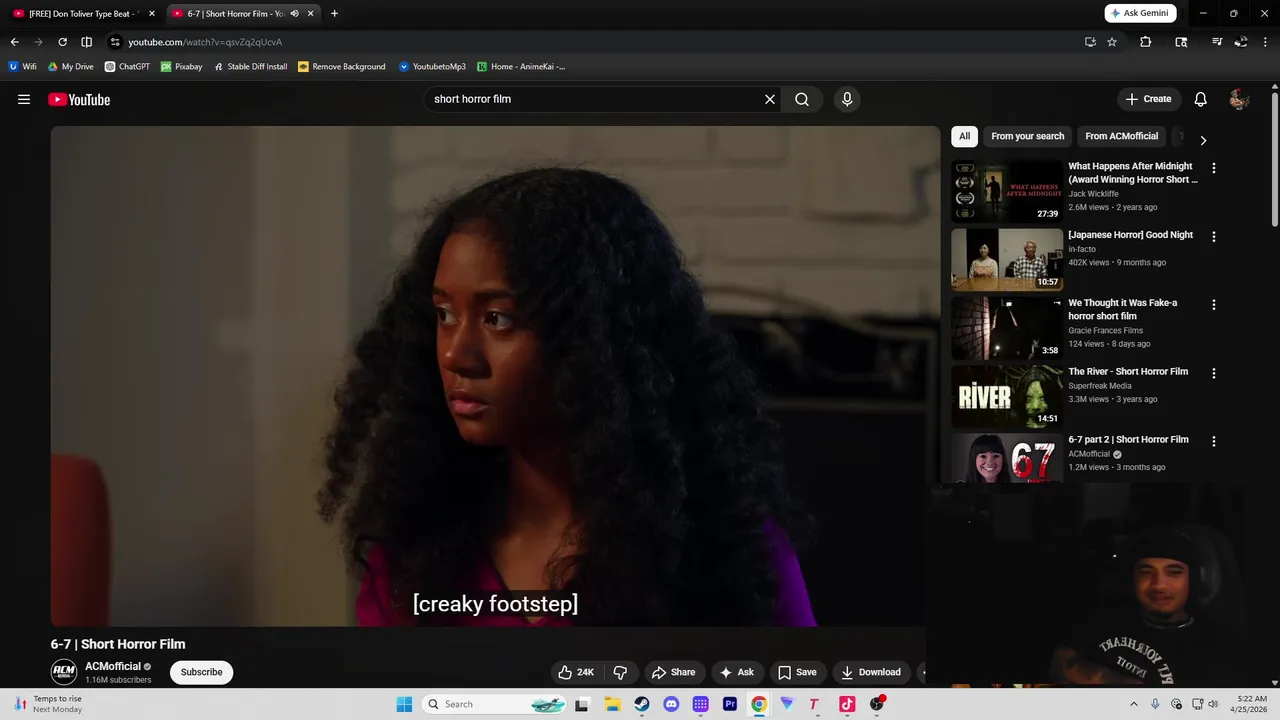This screenshot has width=1280, height=720.
Task: Close the Don Toliver tab
Action: (152, 14)
